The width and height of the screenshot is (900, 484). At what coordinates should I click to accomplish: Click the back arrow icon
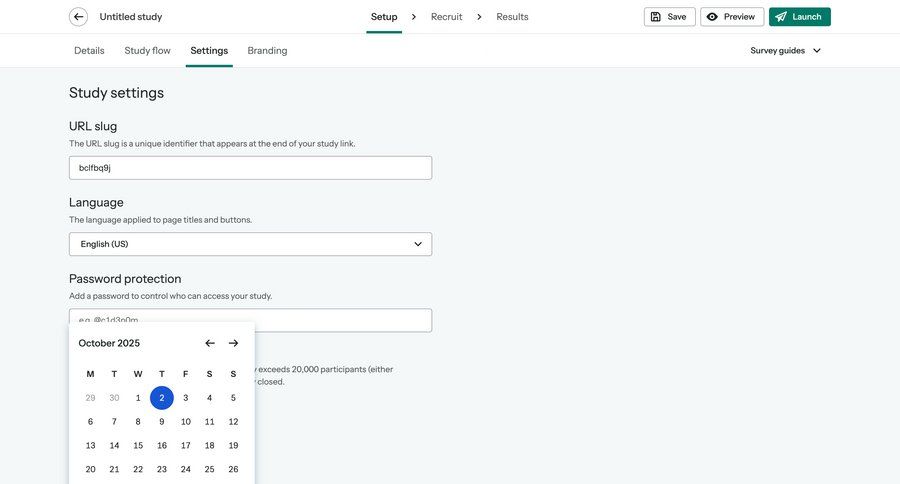click(x=78, y=17)
